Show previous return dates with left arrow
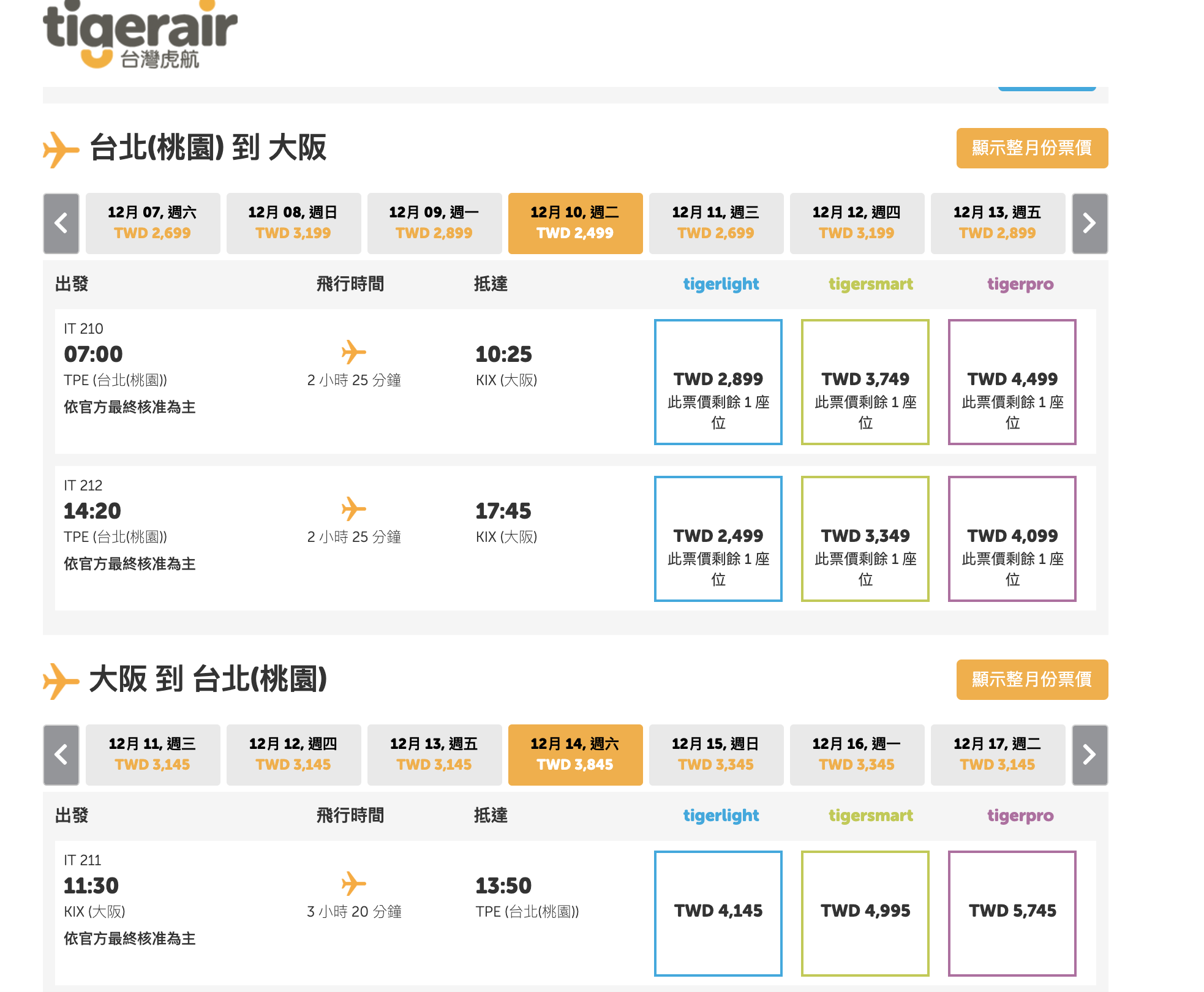The height and width of the screenshot is (992, 1204). pyautogui.click(x=61, y=755)
